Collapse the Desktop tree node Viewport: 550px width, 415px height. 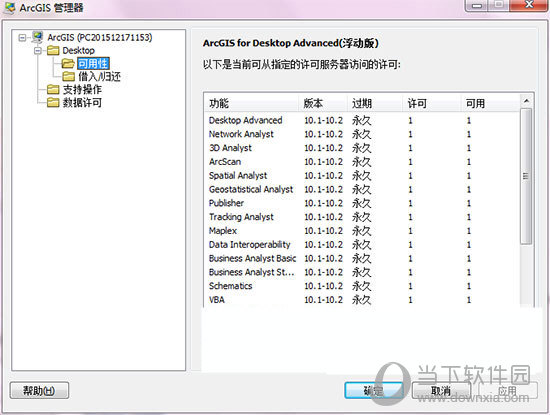(x=38, y=51)
